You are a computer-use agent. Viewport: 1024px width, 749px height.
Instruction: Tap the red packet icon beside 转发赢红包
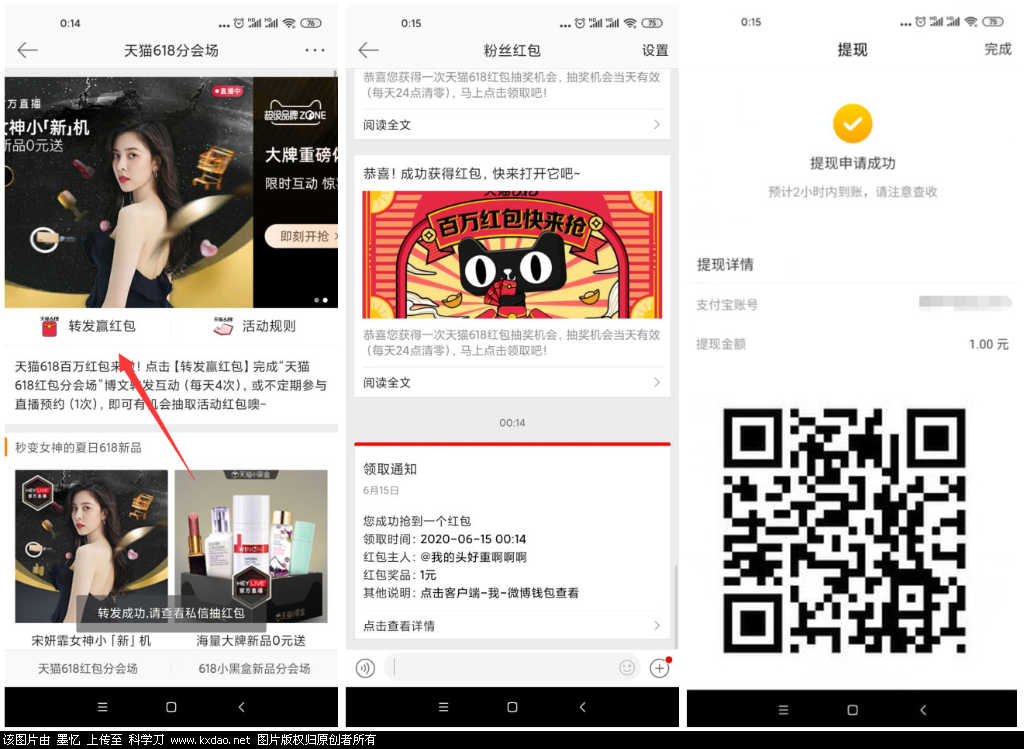(49, 326)
